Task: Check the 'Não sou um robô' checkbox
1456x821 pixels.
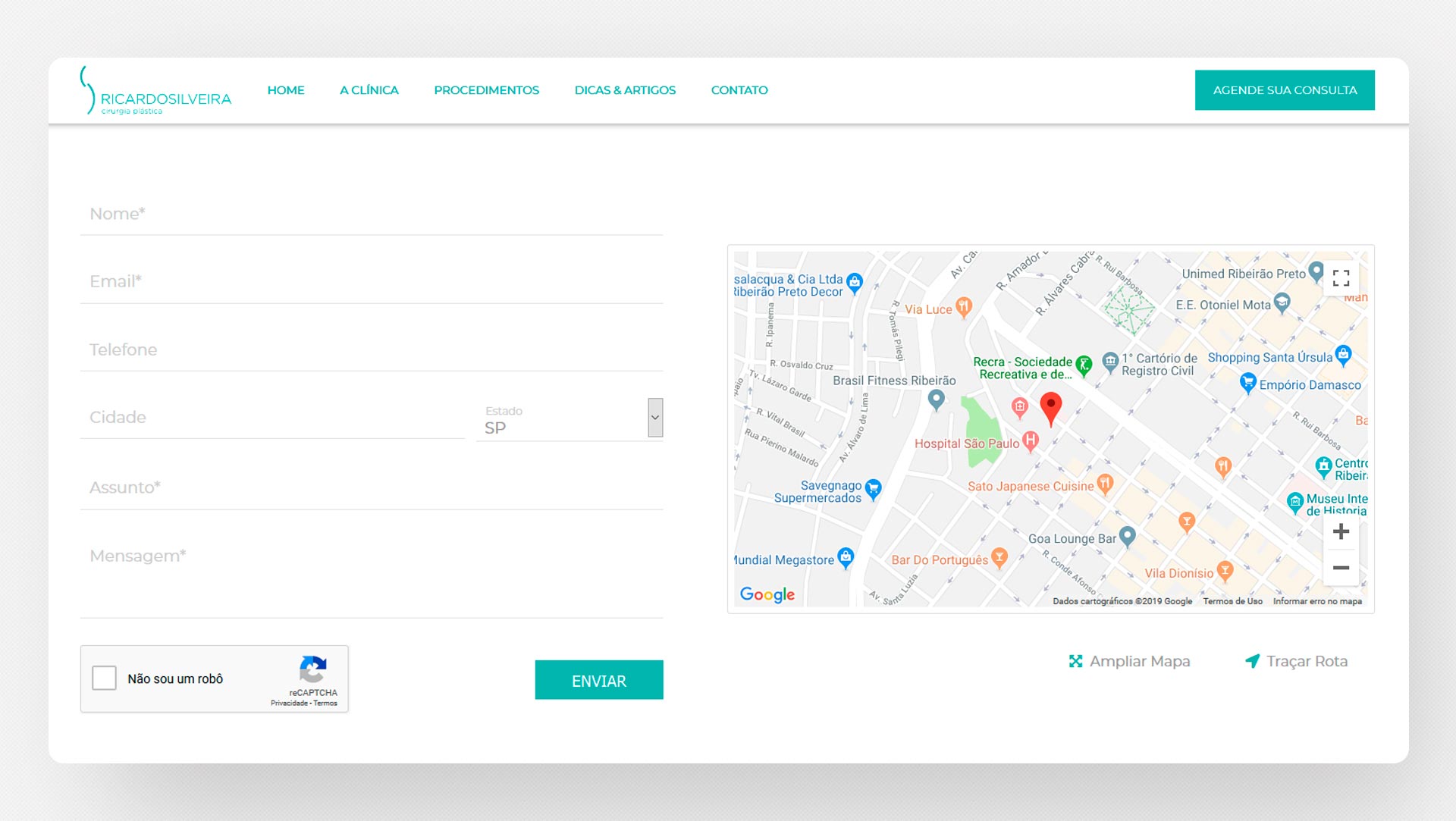Action: [105, 678]
